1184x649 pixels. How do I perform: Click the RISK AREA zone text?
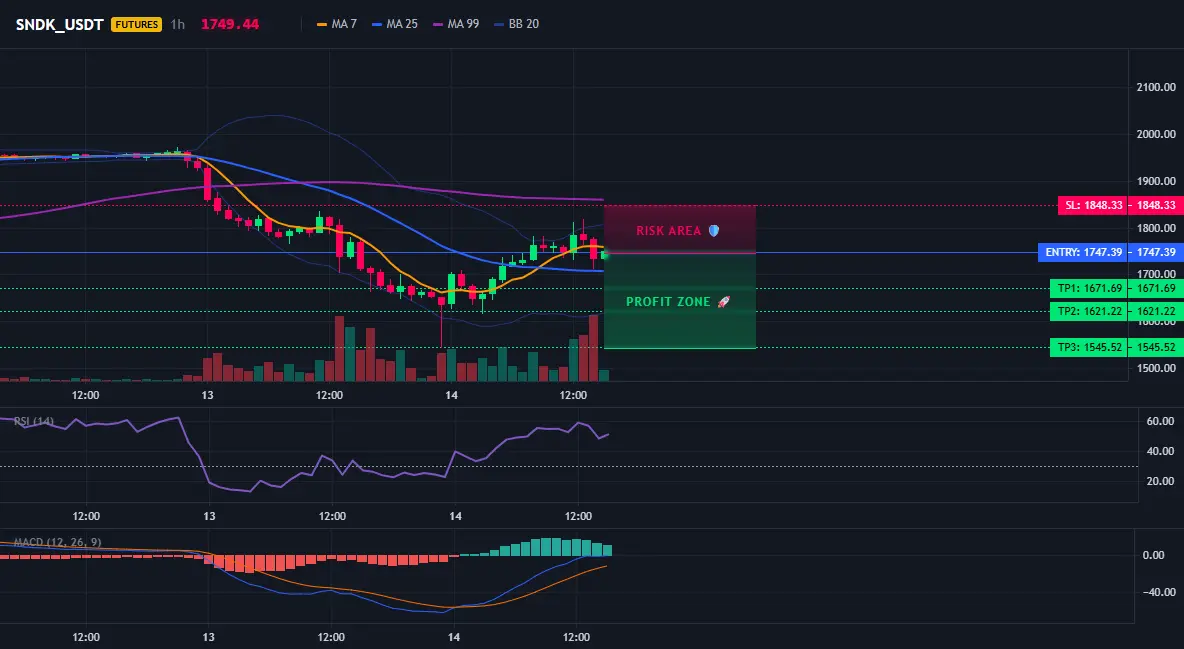click(x=668, y=230)
